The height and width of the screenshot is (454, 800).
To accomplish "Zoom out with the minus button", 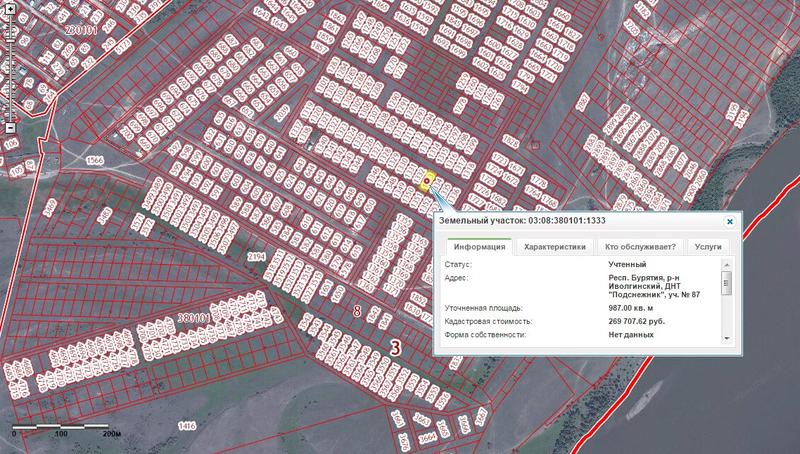I will pyautogui.click(x=10, y=128).
